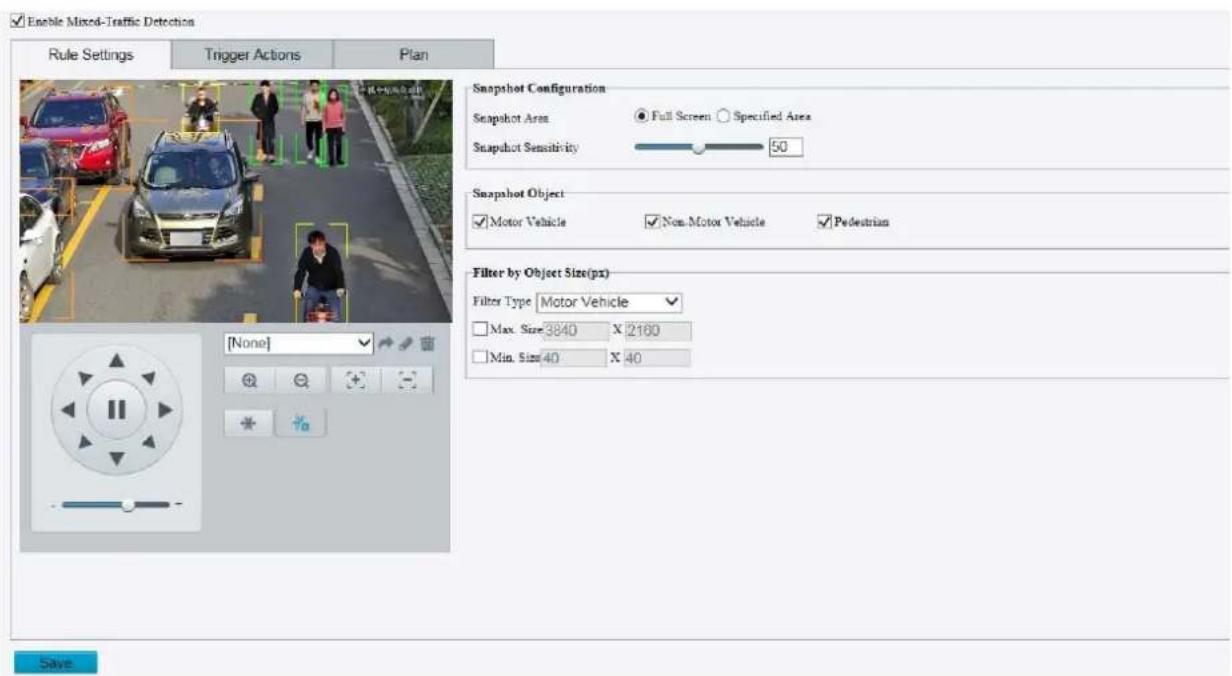Open the Plan tab
The width and height of the screenshot is (1232, 676).
(413, 55)
